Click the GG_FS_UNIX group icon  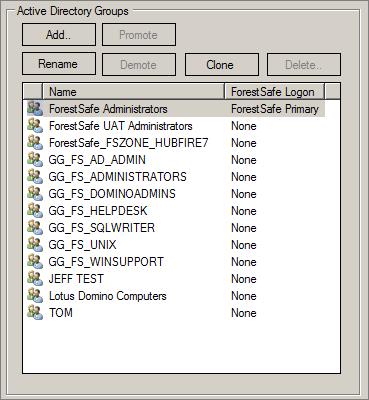tap(35, 245)
